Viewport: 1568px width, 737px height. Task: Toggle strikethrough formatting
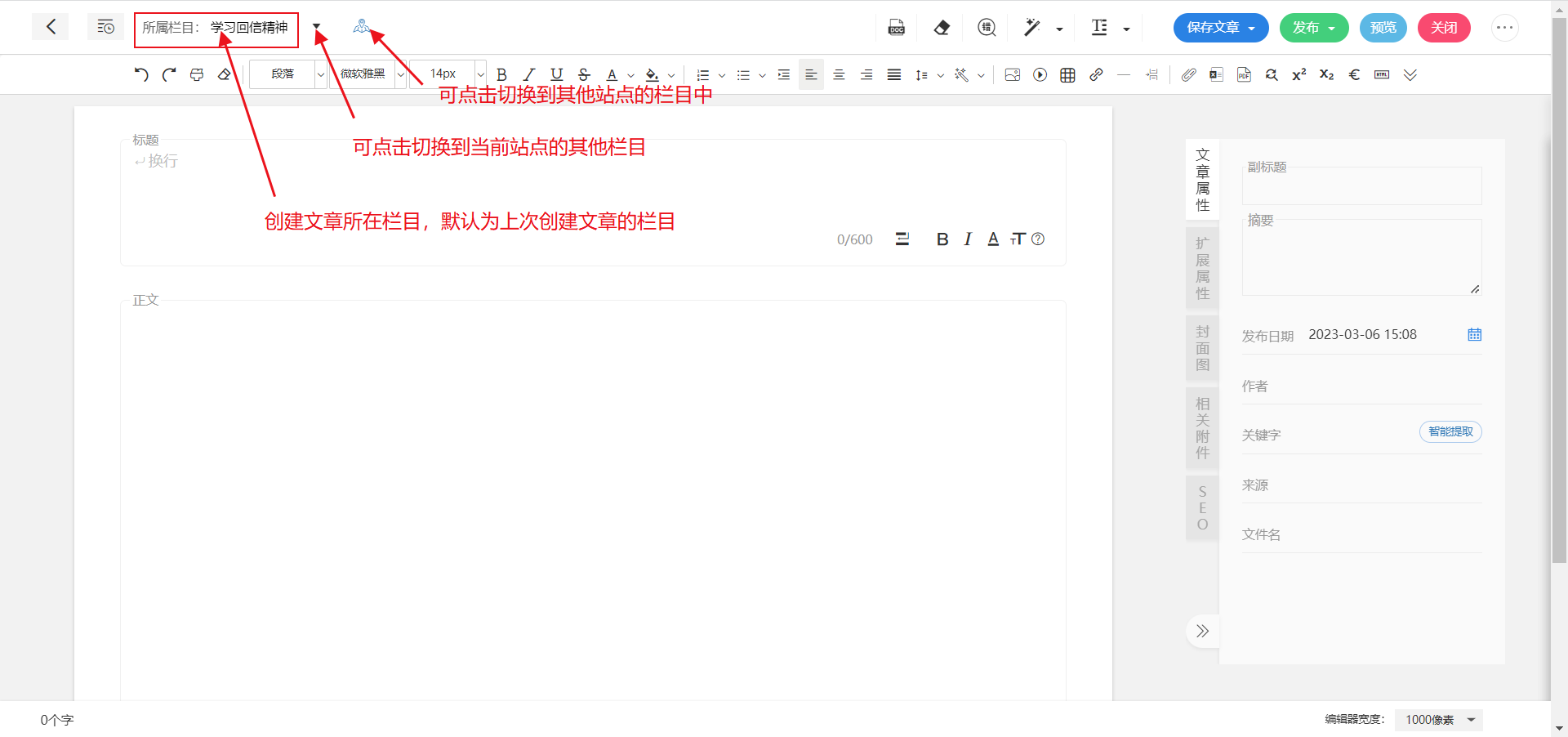coord(584,75)
